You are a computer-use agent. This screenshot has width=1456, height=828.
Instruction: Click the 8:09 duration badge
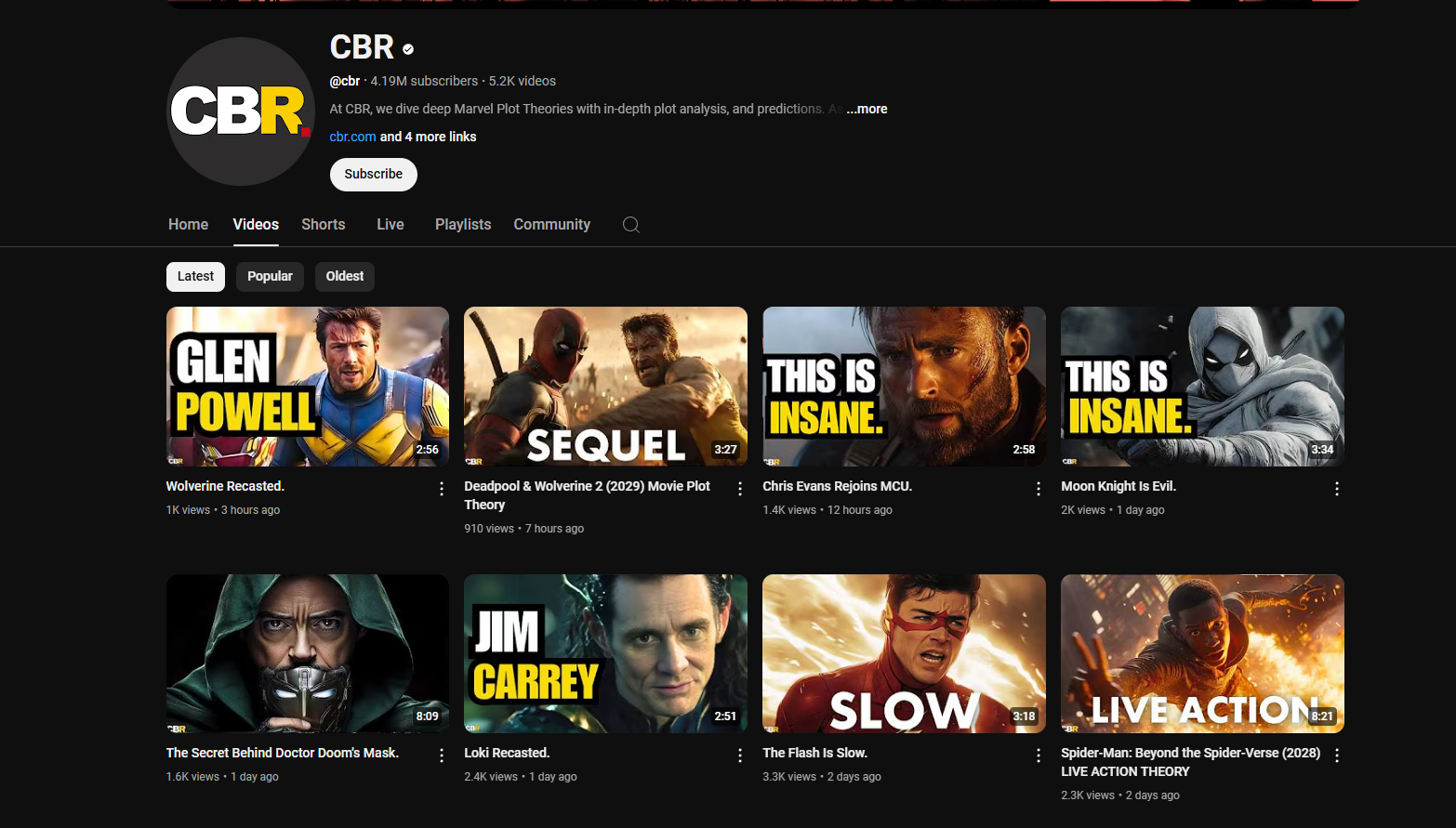(428, 716)
